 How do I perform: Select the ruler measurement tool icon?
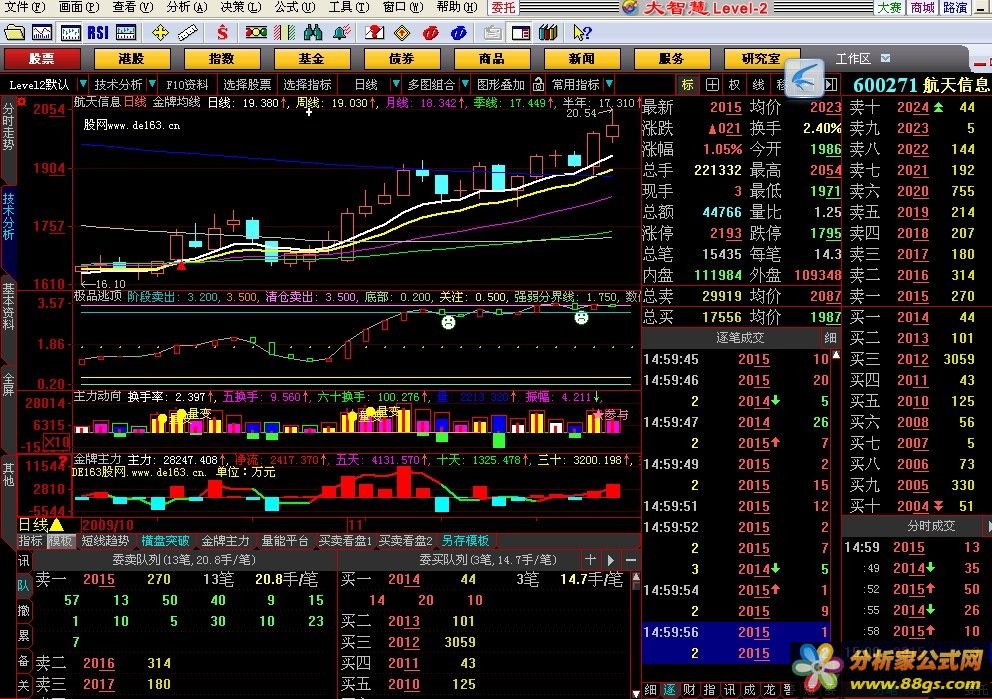click(x=188, y=32)
